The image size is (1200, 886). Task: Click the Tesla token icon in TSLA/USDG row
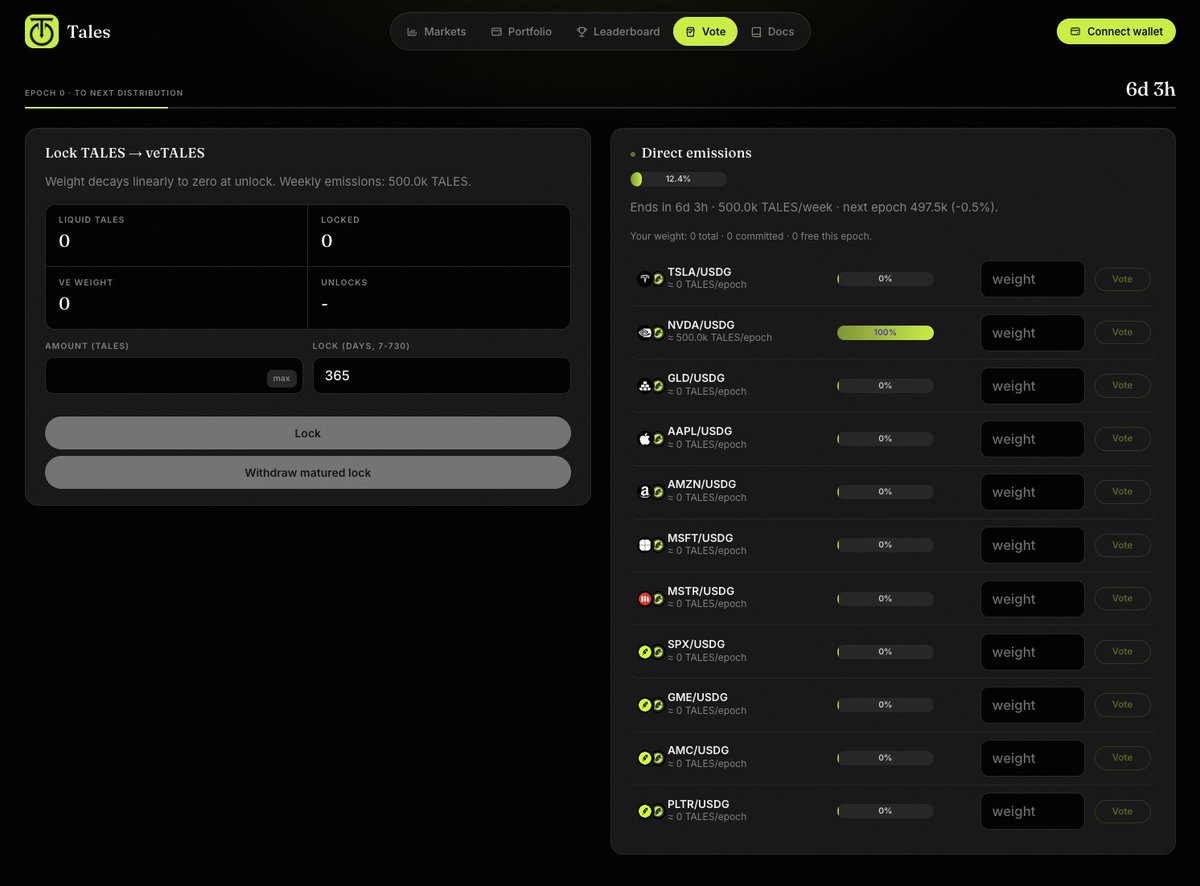[644, 279]
